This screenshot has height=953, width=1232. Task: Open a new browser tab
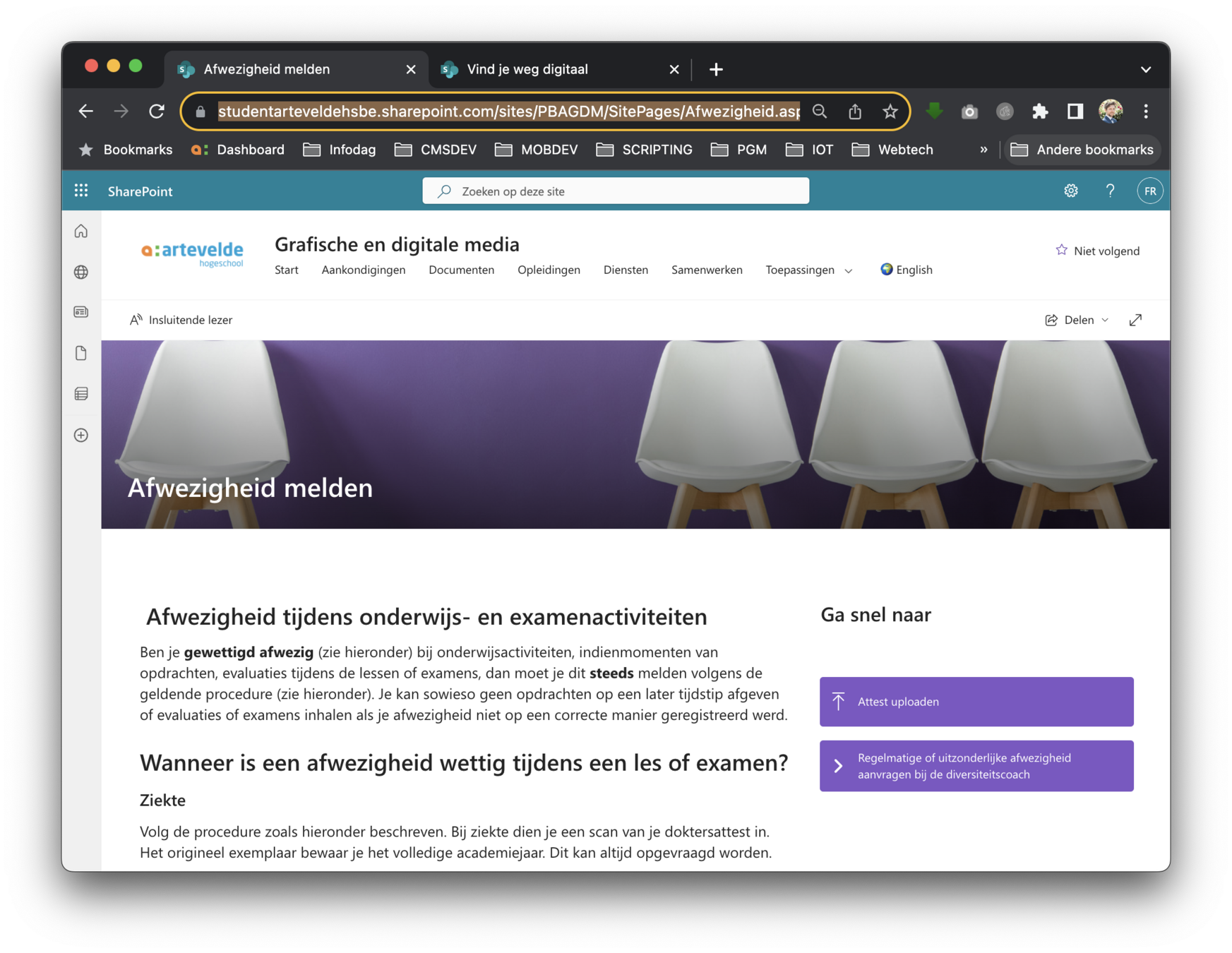[x=716, y=69]
